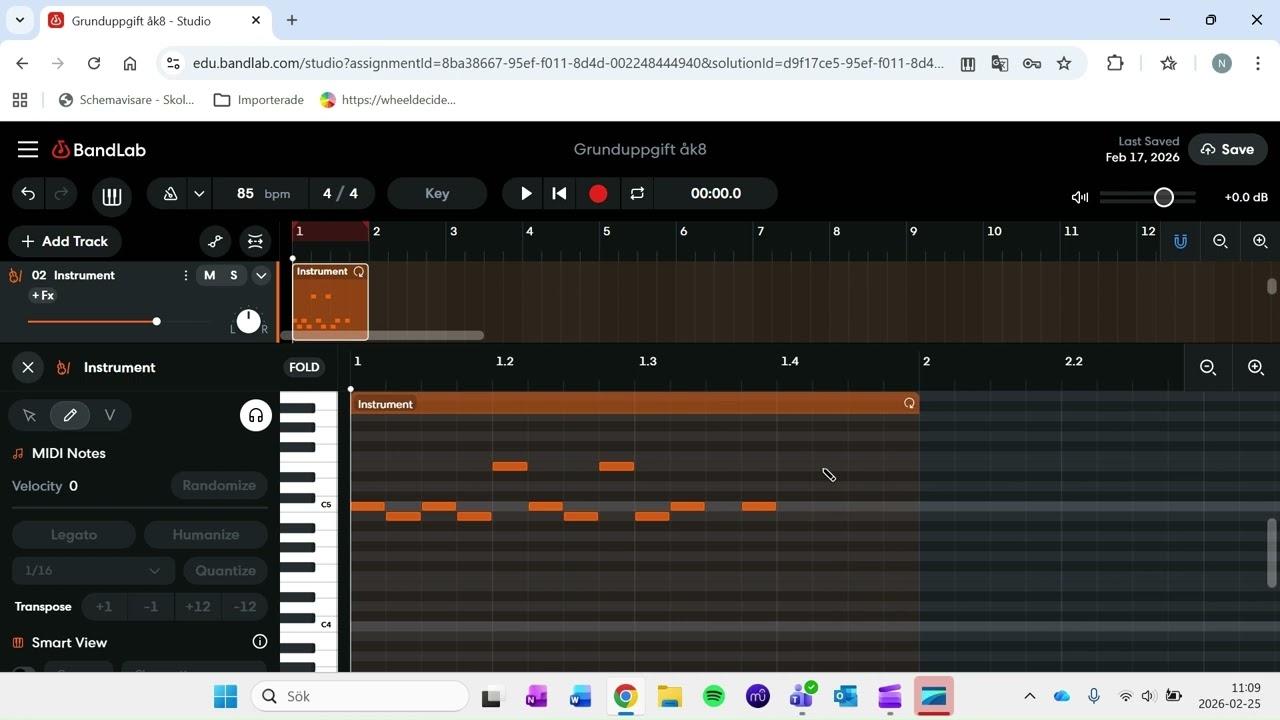Click the timeline ruler at bar 5
Image resolution: width=1280 pixels, height=720 pixels.
click(606, 232)
